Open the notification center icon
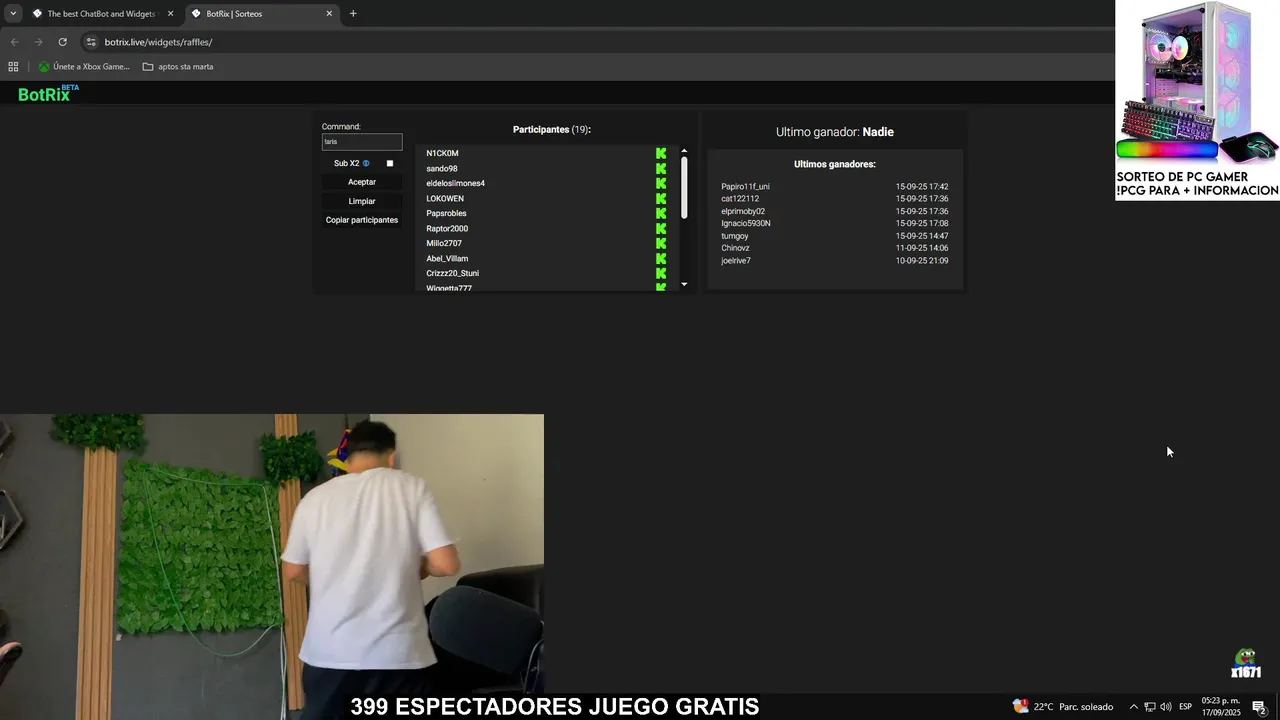 pyautogui.click(x=1259, y=707)
